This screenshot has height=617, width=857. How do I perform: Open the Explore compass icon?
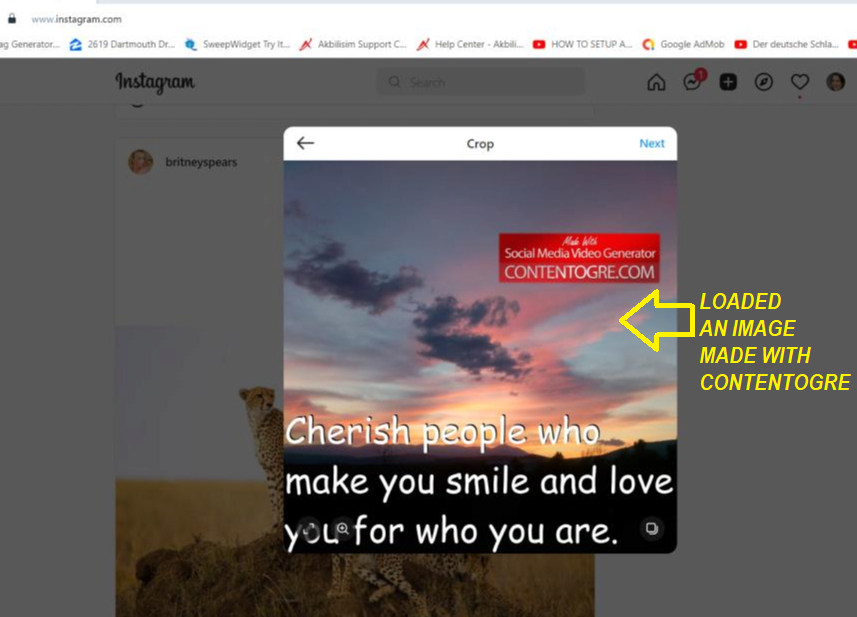[764, 83]
